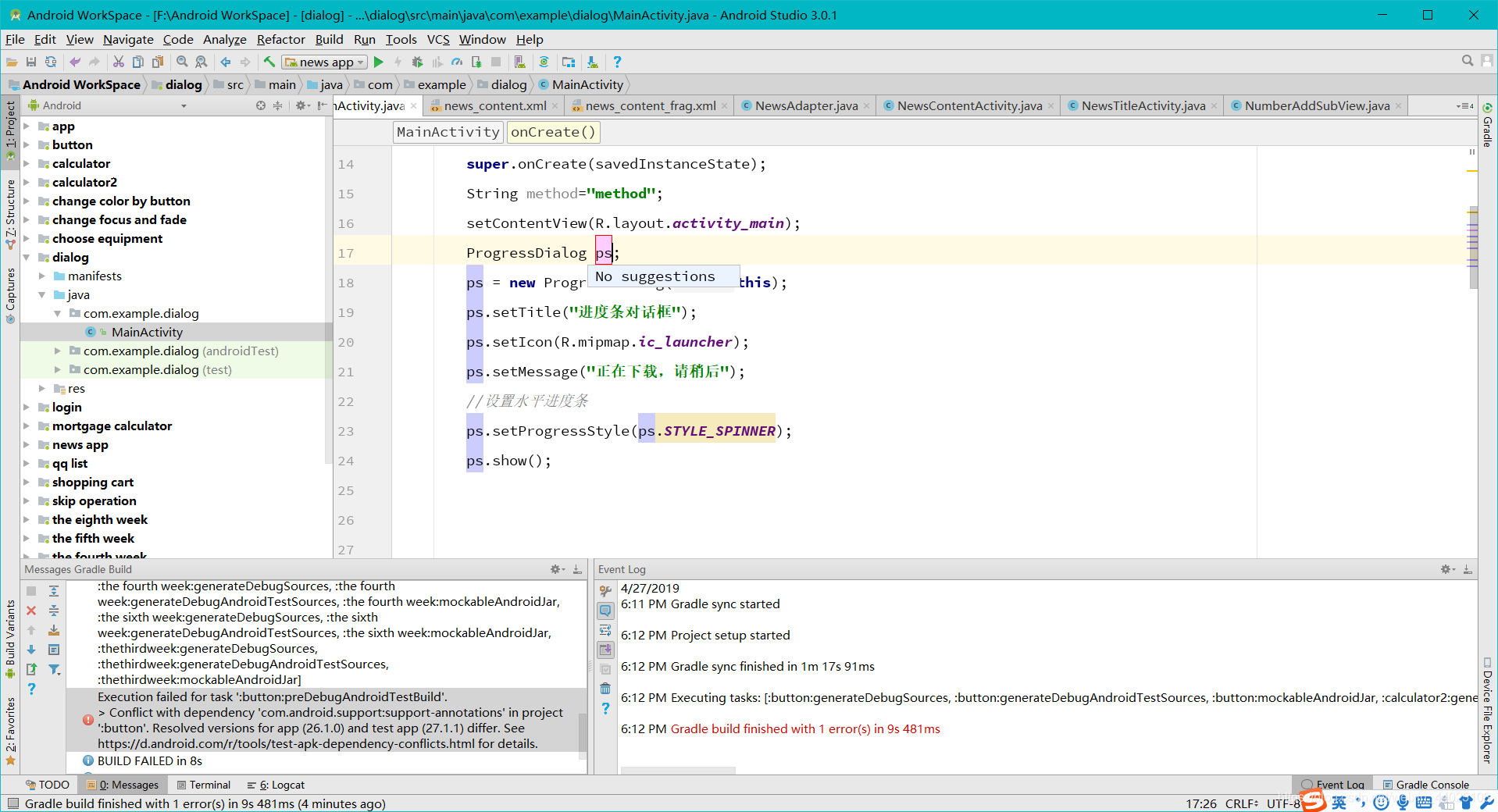Sync project with the synchronize icon

point(51,62)
